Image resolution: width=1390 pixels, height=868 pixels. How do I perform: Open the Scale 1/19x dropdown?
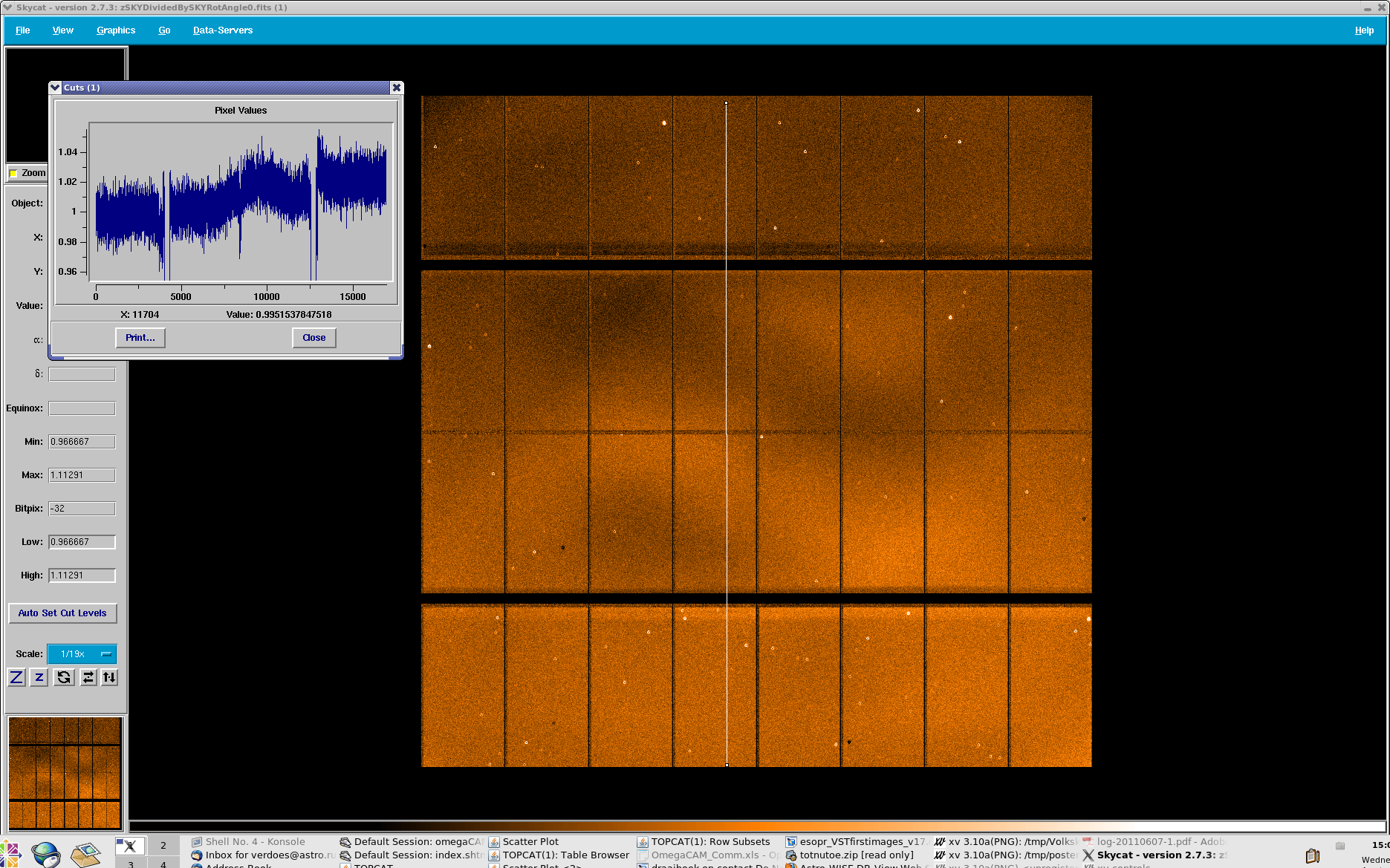point(82,654)
